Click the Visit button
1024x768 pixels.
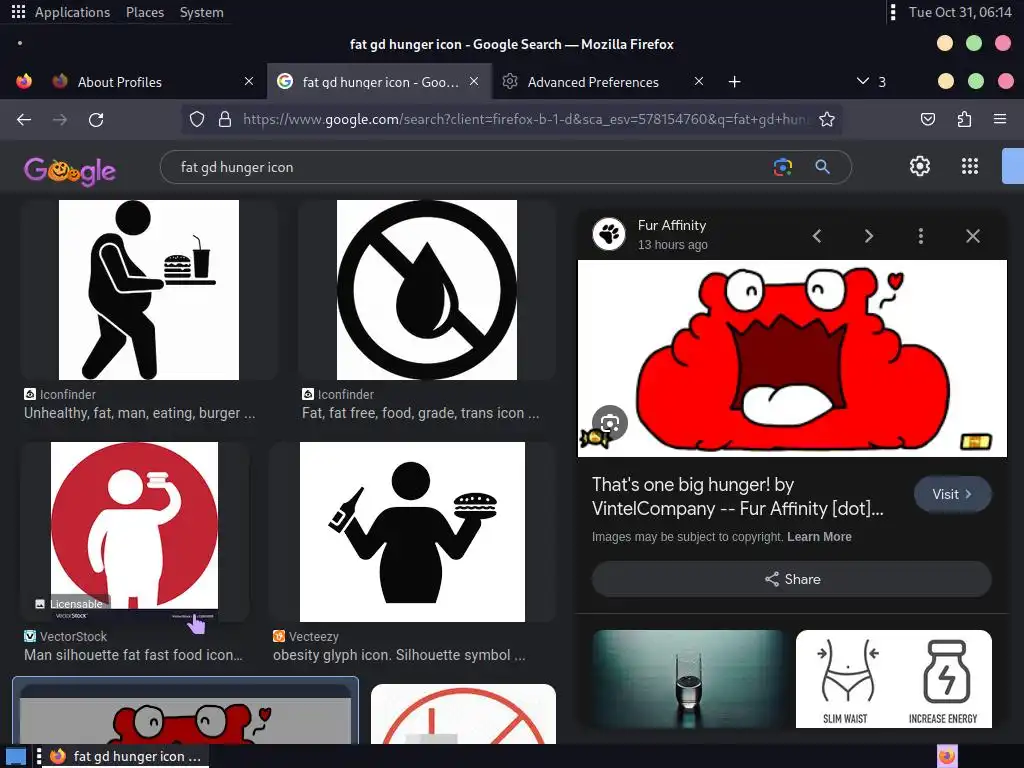click(x=952, y=494)
